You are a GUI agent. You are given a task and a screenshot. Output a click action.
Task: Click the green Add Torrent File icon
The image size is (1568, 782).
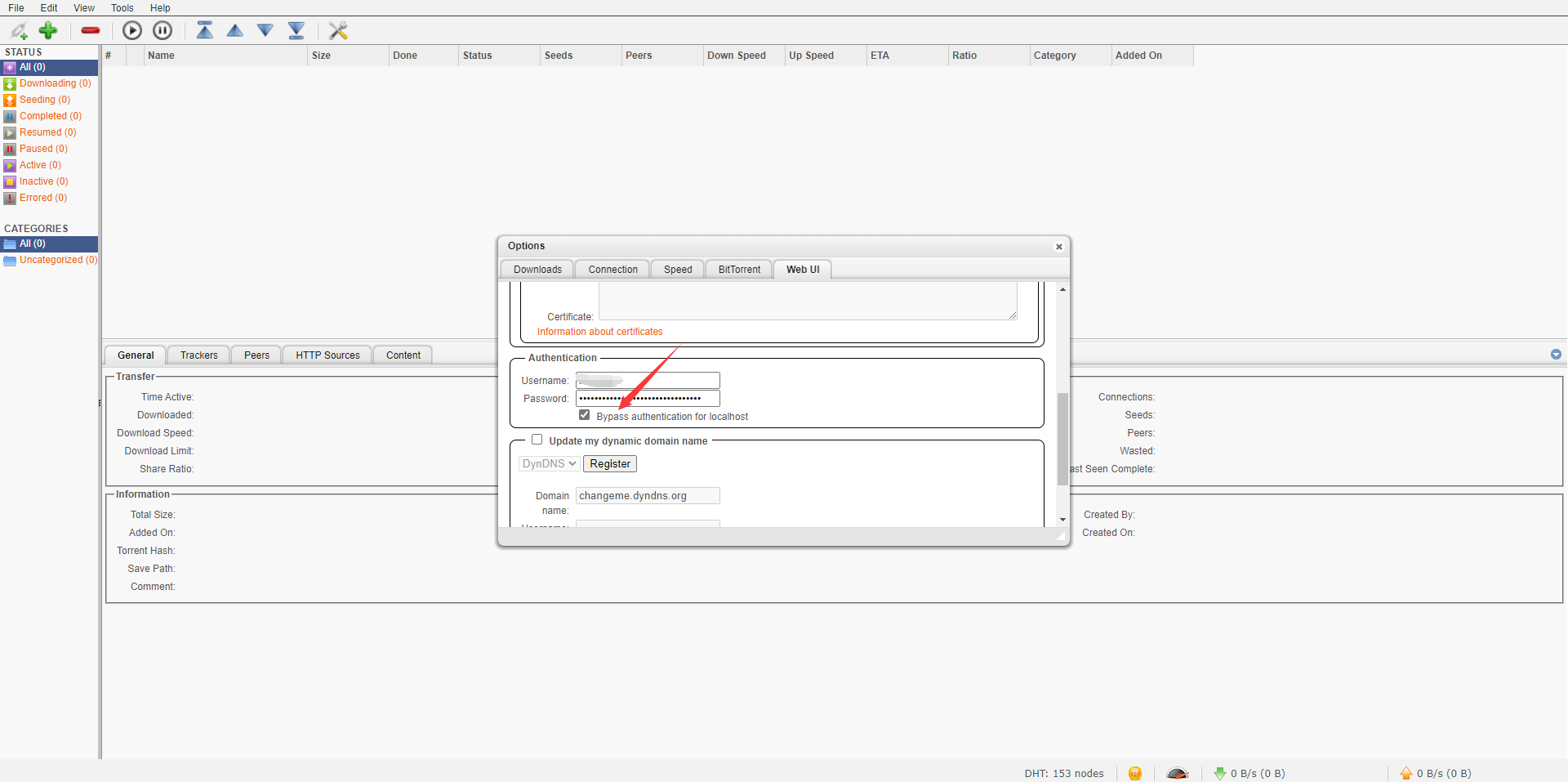click(x=47, y=30)
